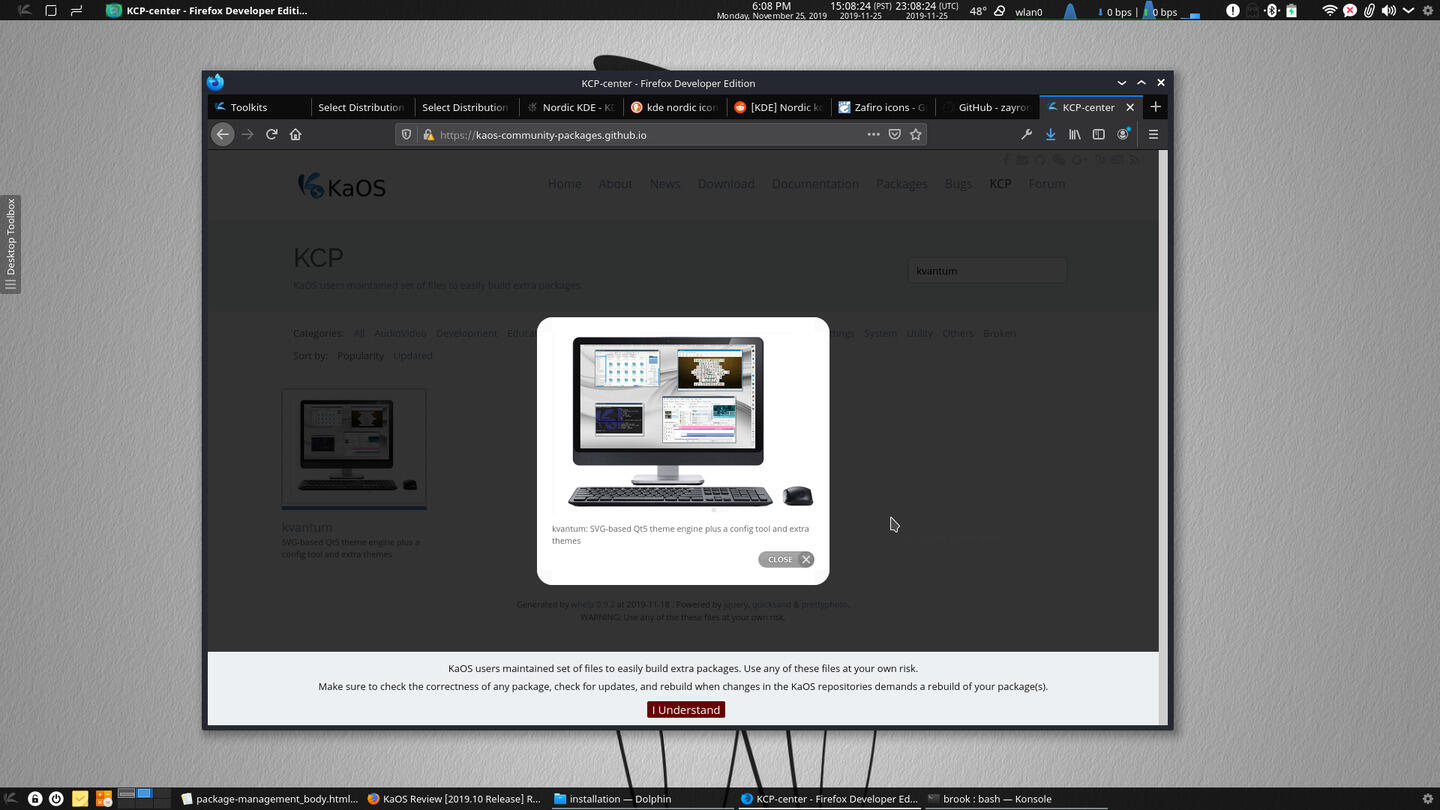Viewport: 1440px width, 810px height.
Task: Switch to kde nordic icons tab
Action: tap(674, 107)
